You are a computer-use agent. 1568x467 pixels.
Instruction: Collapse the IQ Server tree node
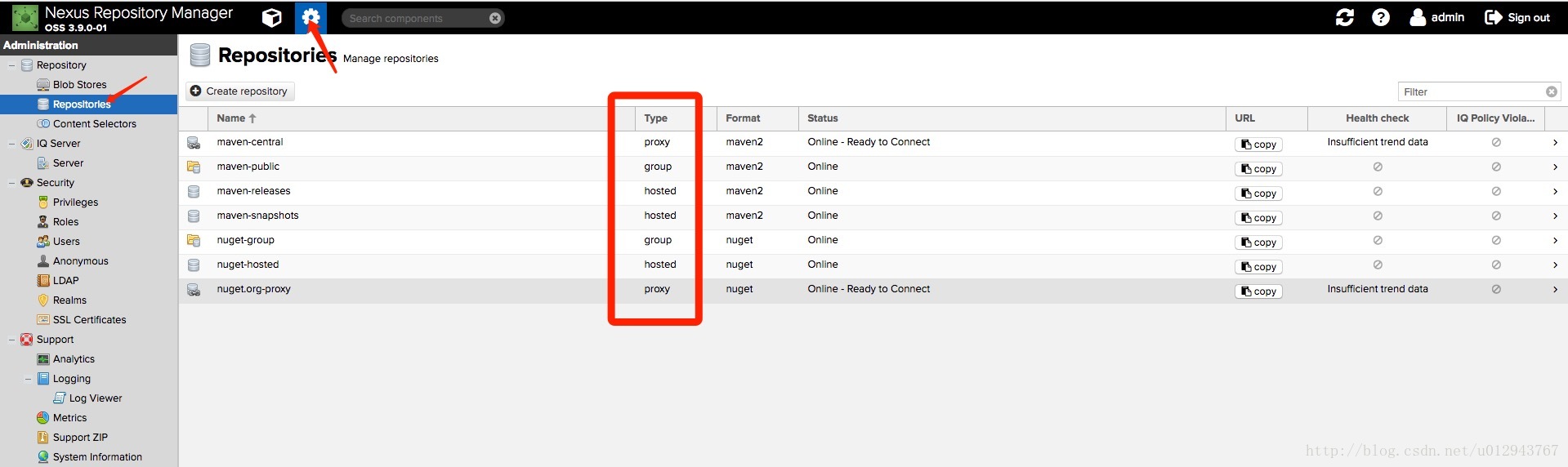(11, 144)
